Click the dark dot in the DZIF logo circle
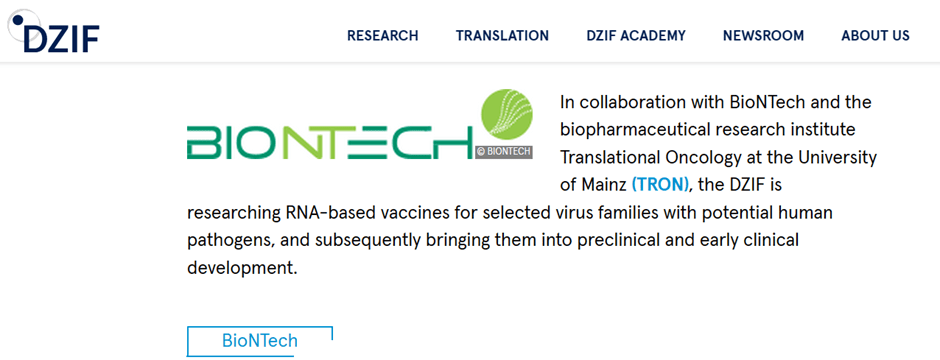Image resolution: width=940 pixels, height=360 pixels. 17,20
